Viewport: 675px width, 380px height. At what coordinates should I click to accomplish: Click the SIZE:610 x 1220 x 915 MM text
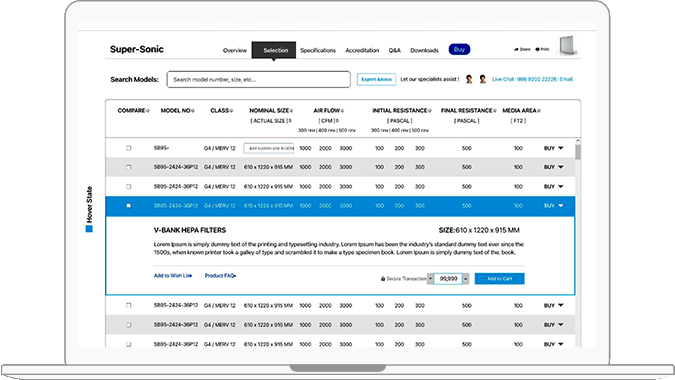(479, 230)
